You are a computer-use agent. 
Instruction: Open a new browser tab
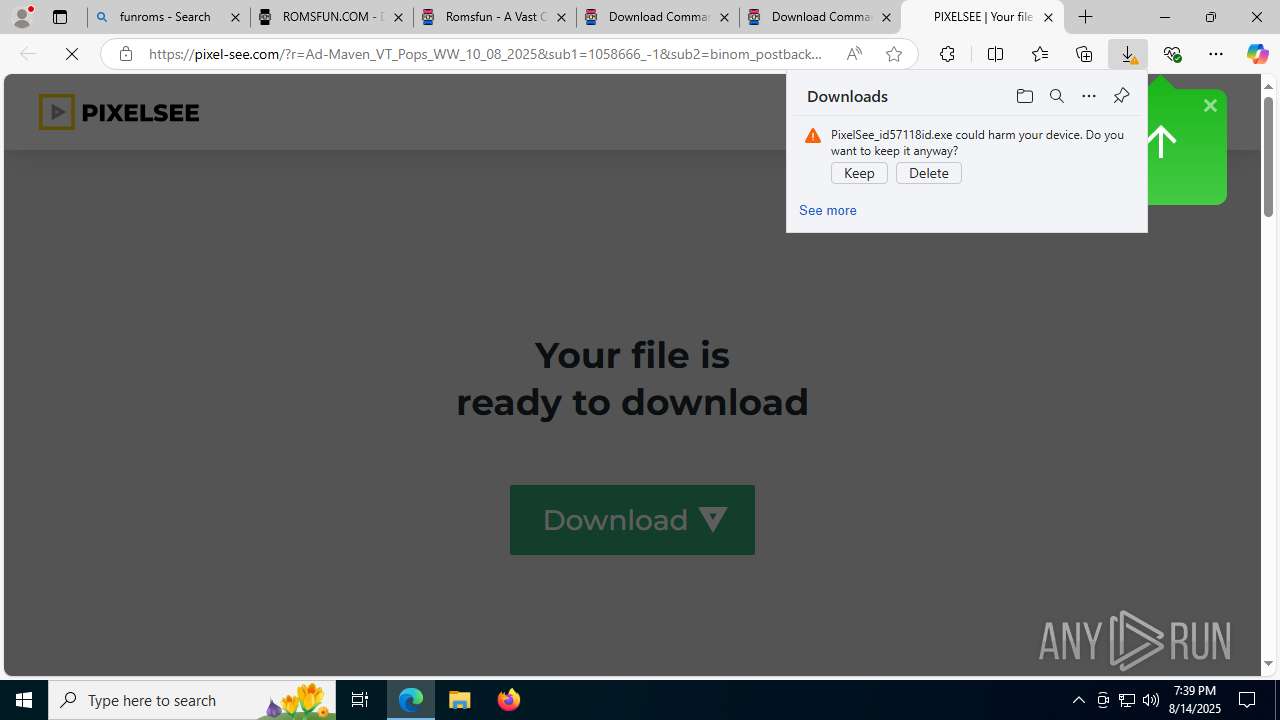coord(1086,17)
